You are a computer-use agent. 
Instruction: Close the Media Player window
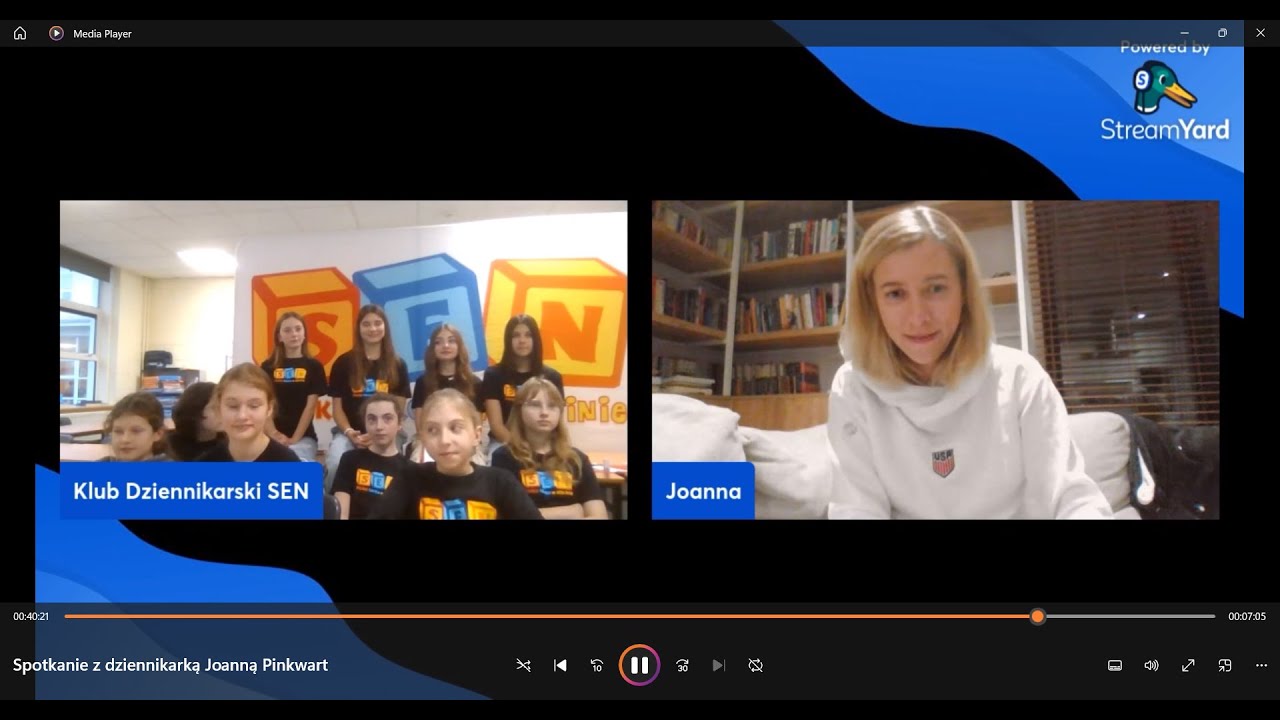pos(1260,33)
